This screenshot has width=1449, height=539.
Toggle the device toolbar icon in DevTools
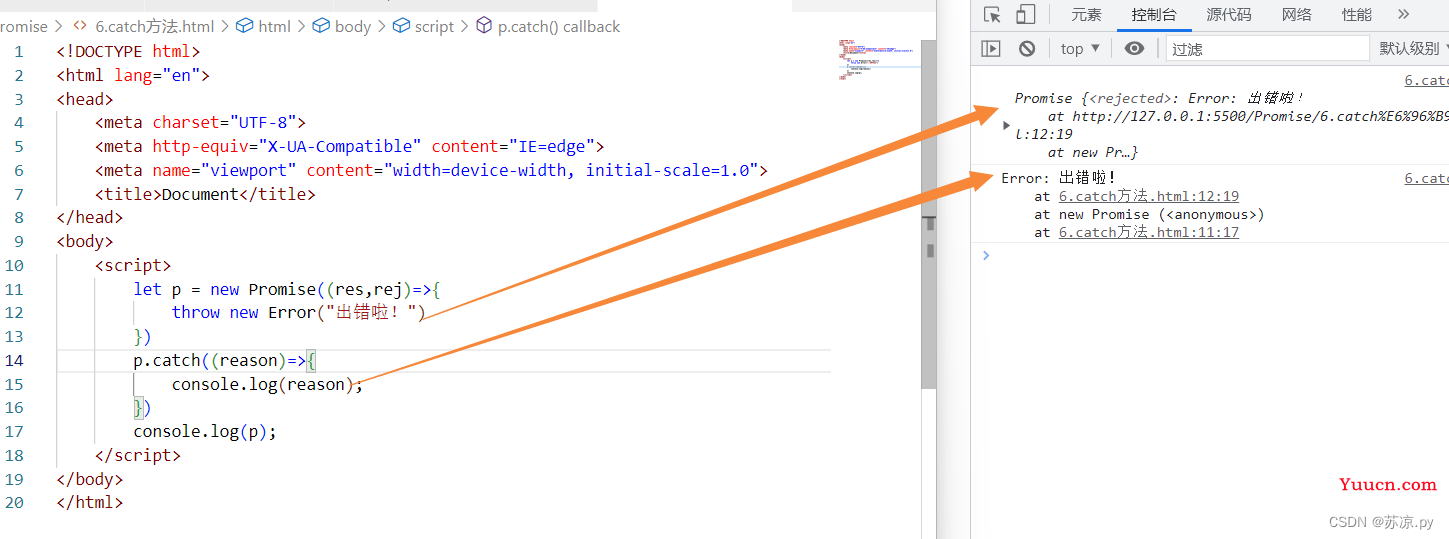click(1026, 14)
